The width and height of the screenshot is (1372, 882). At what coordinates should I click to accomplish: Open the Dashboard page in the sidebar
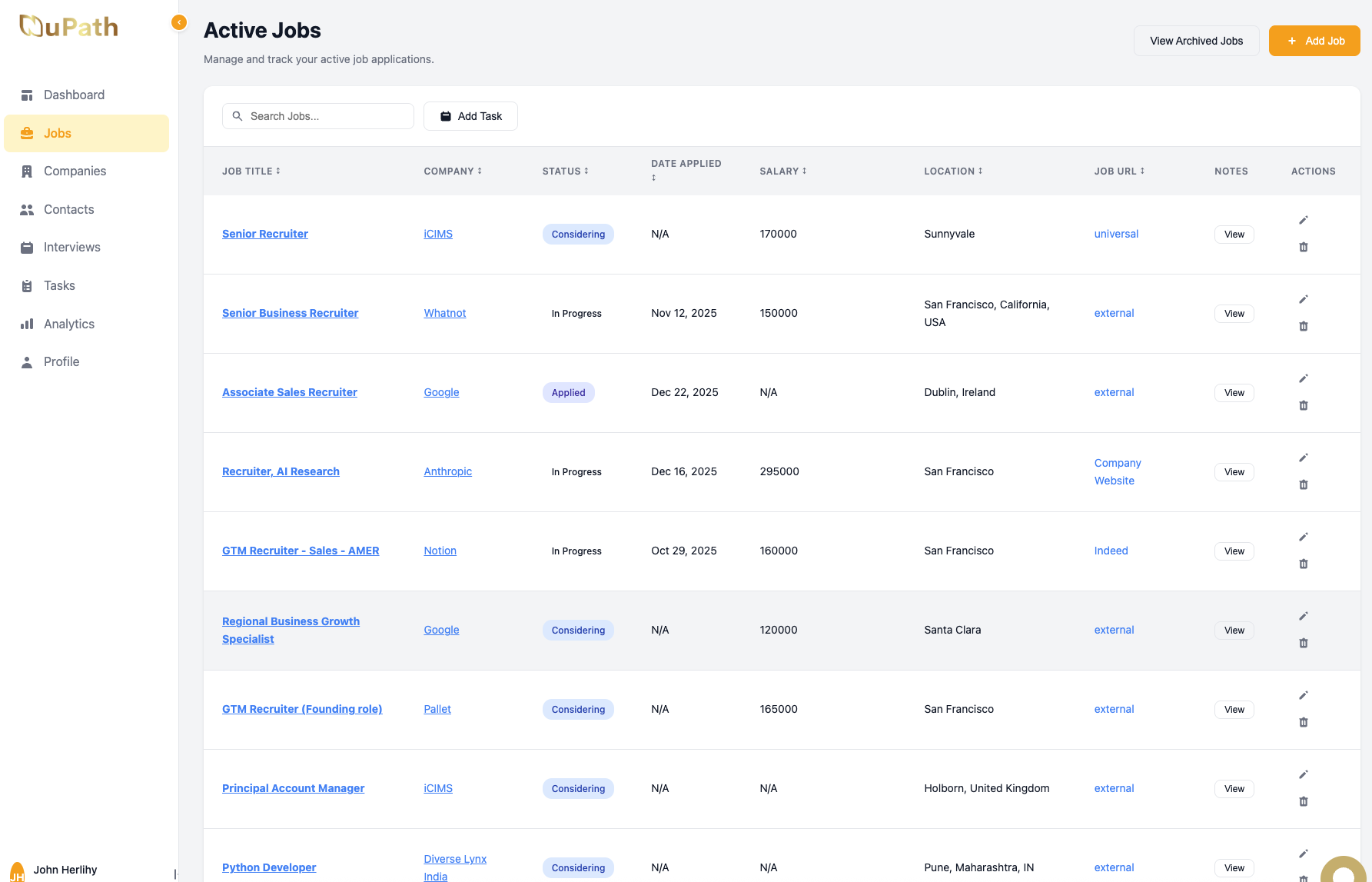click(74, 95)
